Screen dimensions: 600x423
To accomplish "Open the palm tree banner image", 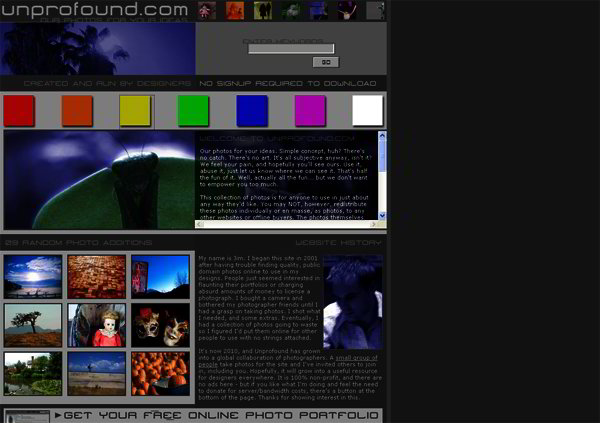I will point(98,49).
